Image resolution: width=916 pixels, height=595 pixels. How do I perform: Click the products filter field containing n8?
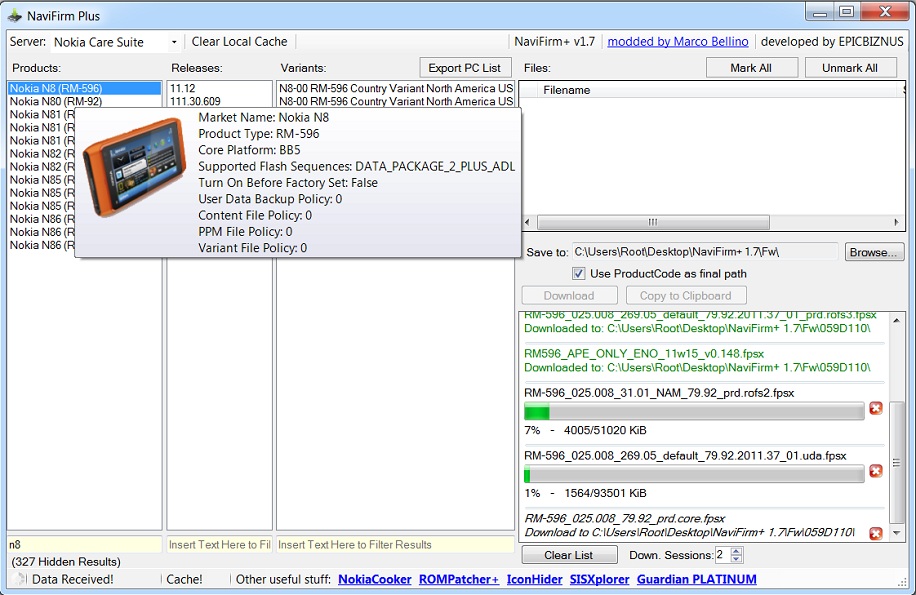pyautogui.click(x=85, y=544)
